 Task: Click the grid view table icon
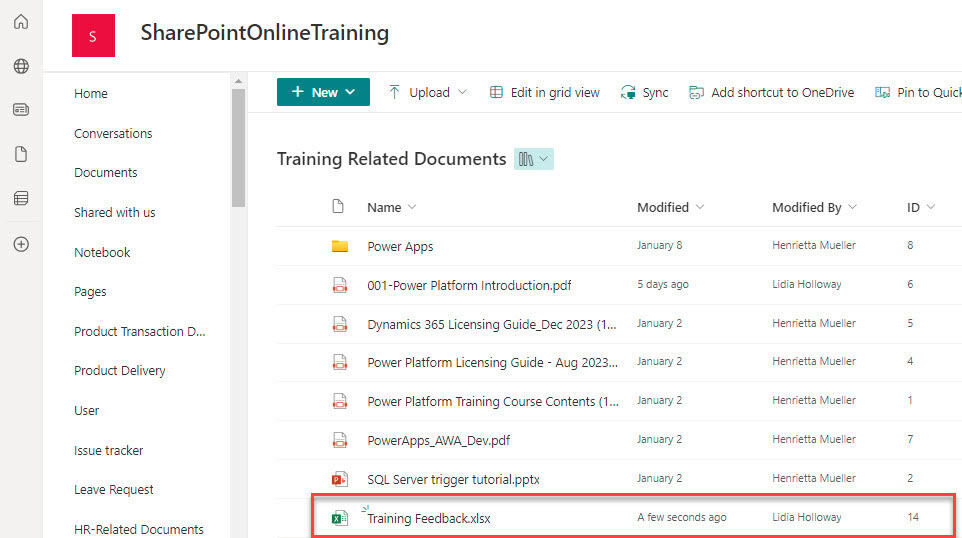pyautogui.click(x=496, y=92)
